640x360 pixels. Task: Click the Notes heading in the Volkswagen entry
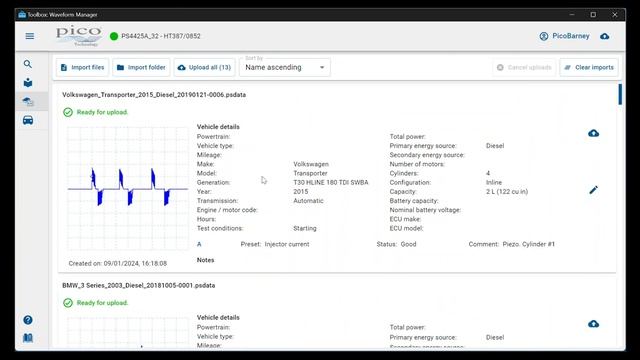click(205, 260)
